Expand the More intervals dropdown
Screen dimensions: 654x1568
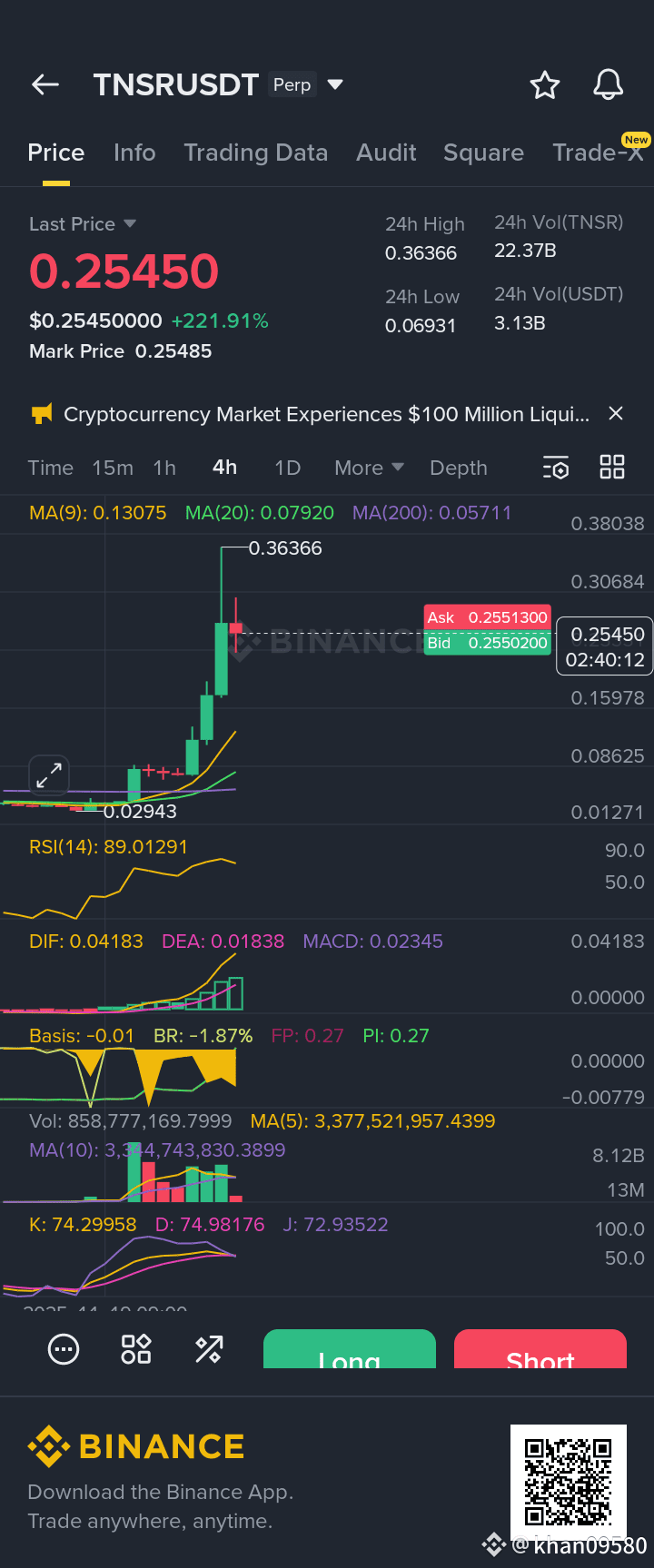pyautogui.click(x=369, y=468)
